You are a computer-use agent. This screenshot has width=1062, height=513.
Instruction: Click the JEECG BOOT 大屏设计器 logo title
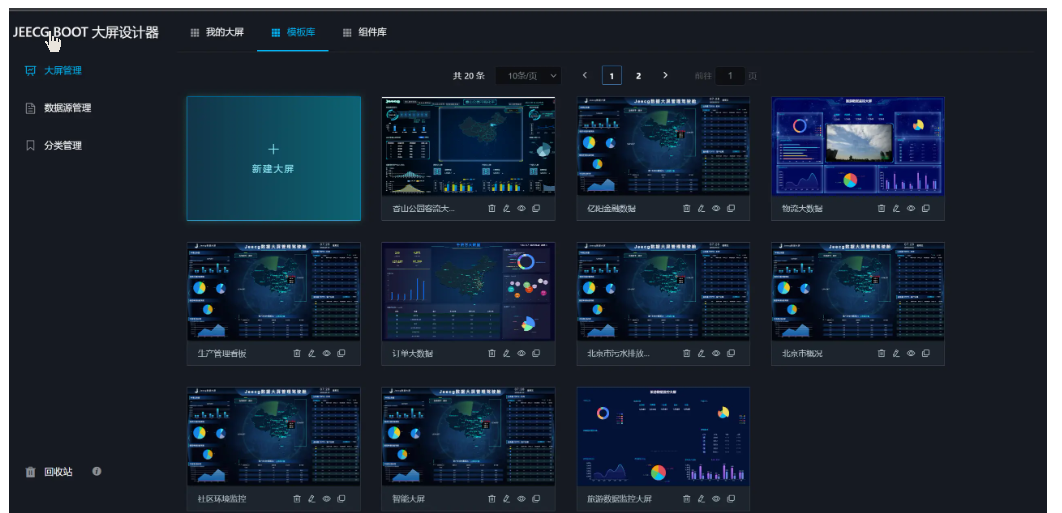85,33
